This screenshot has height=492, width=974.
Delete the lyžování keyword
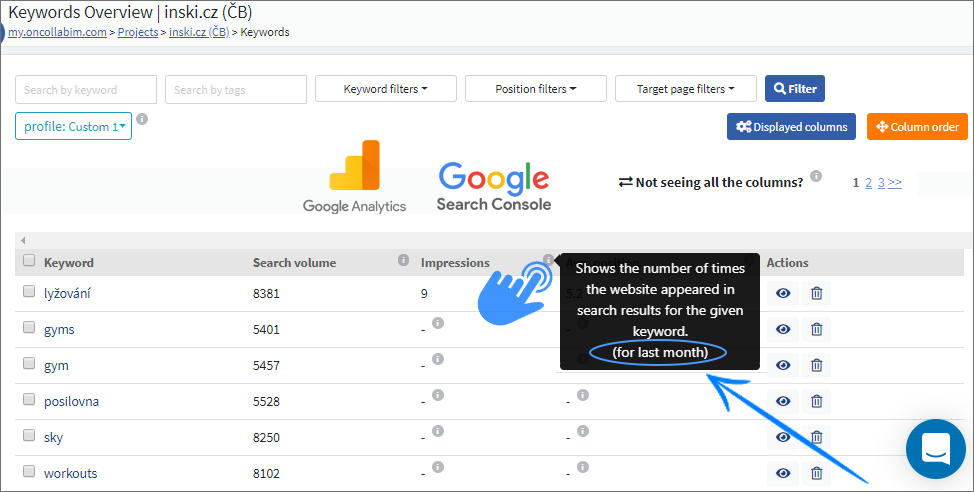point(816,293)
